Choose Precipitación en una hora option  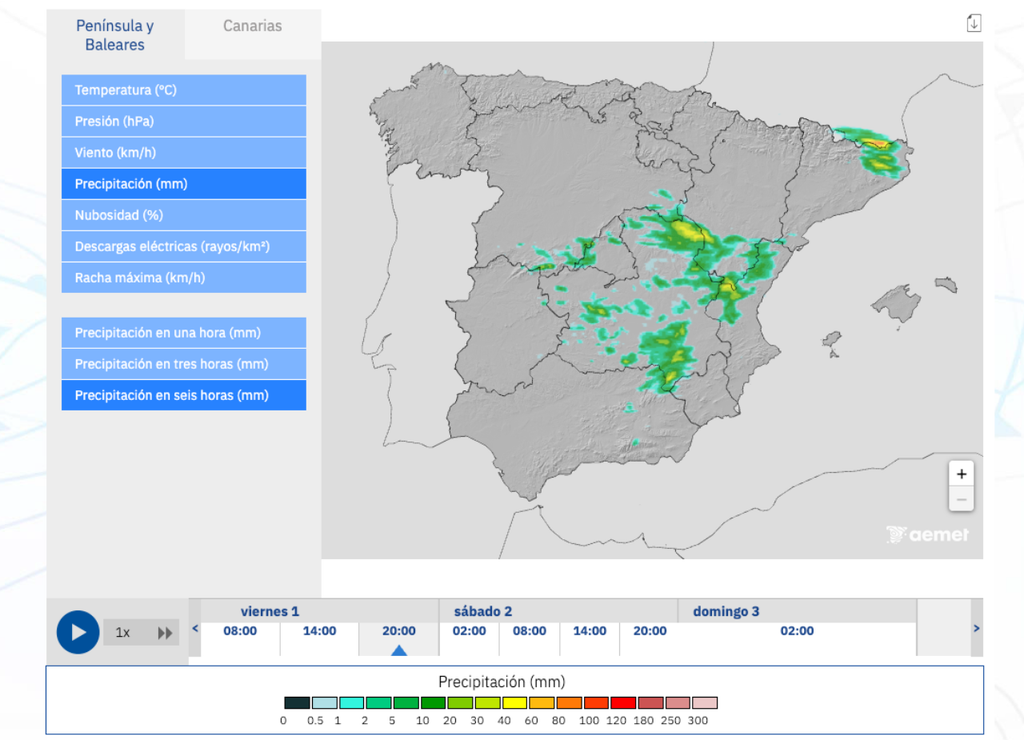point(184,333)
